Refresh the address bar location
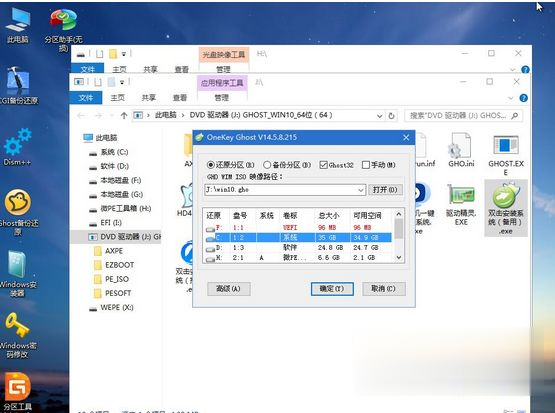The image size is (555, 413). 391,116
